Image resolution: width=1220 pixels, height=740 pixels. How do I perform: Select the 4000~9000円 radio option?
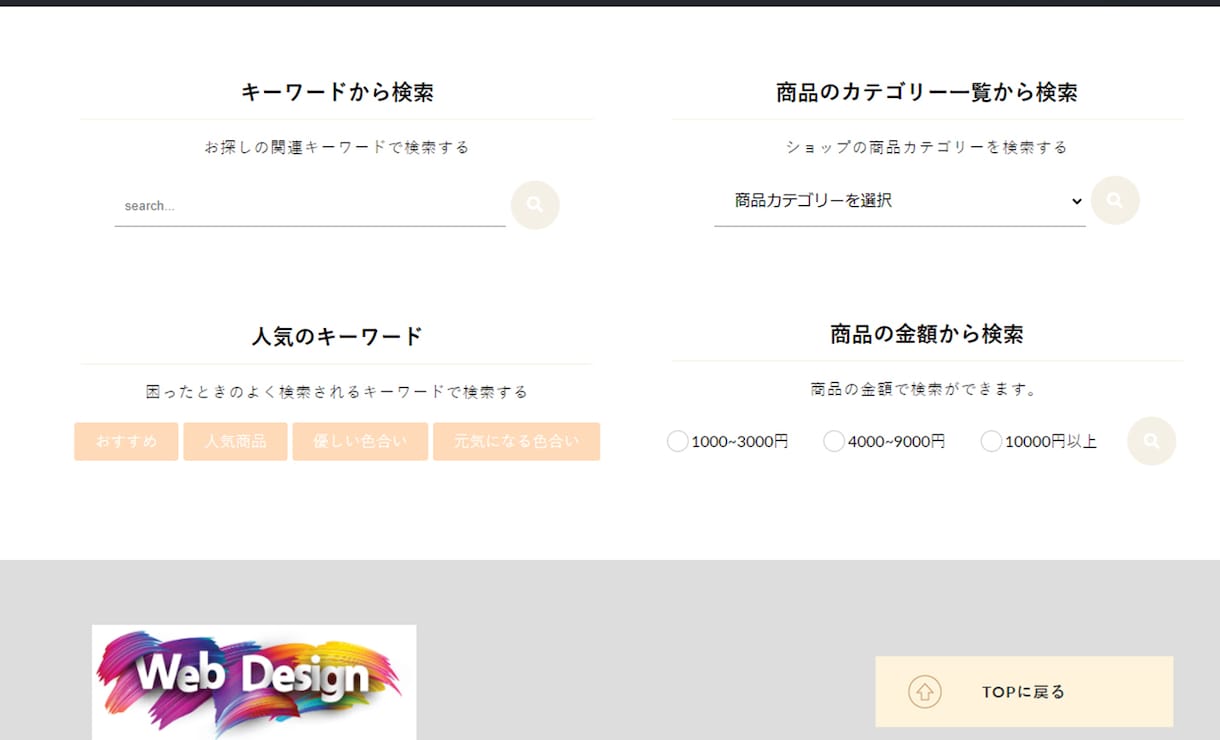(834, 441)
